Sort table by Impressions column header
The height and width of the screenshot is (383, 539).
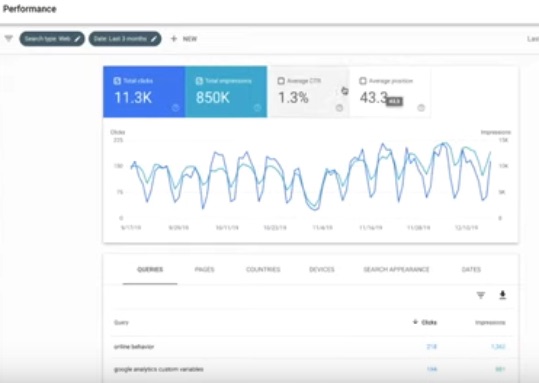click(490, 322)
